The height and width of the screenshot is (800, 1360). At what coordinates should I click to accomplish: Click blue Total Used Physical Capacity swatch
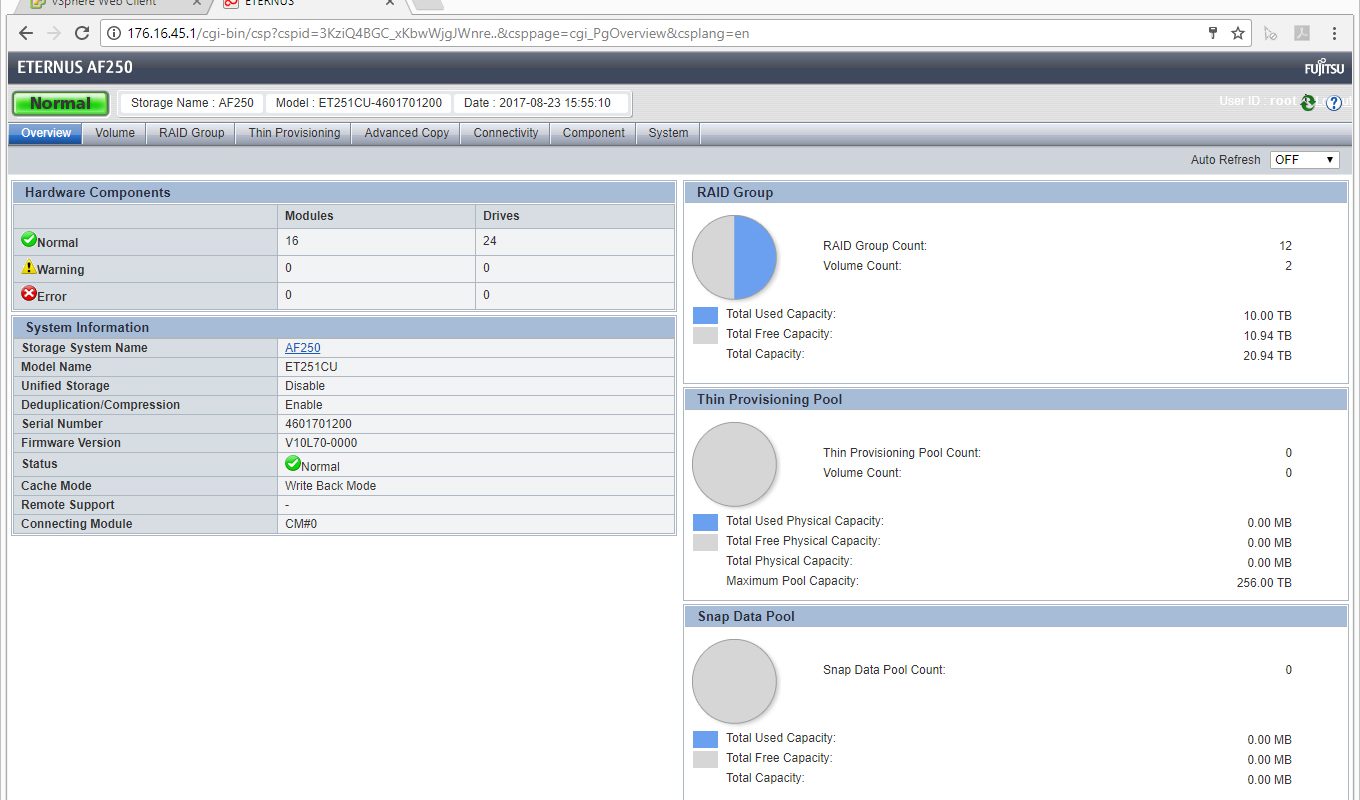tap(705, 522)
